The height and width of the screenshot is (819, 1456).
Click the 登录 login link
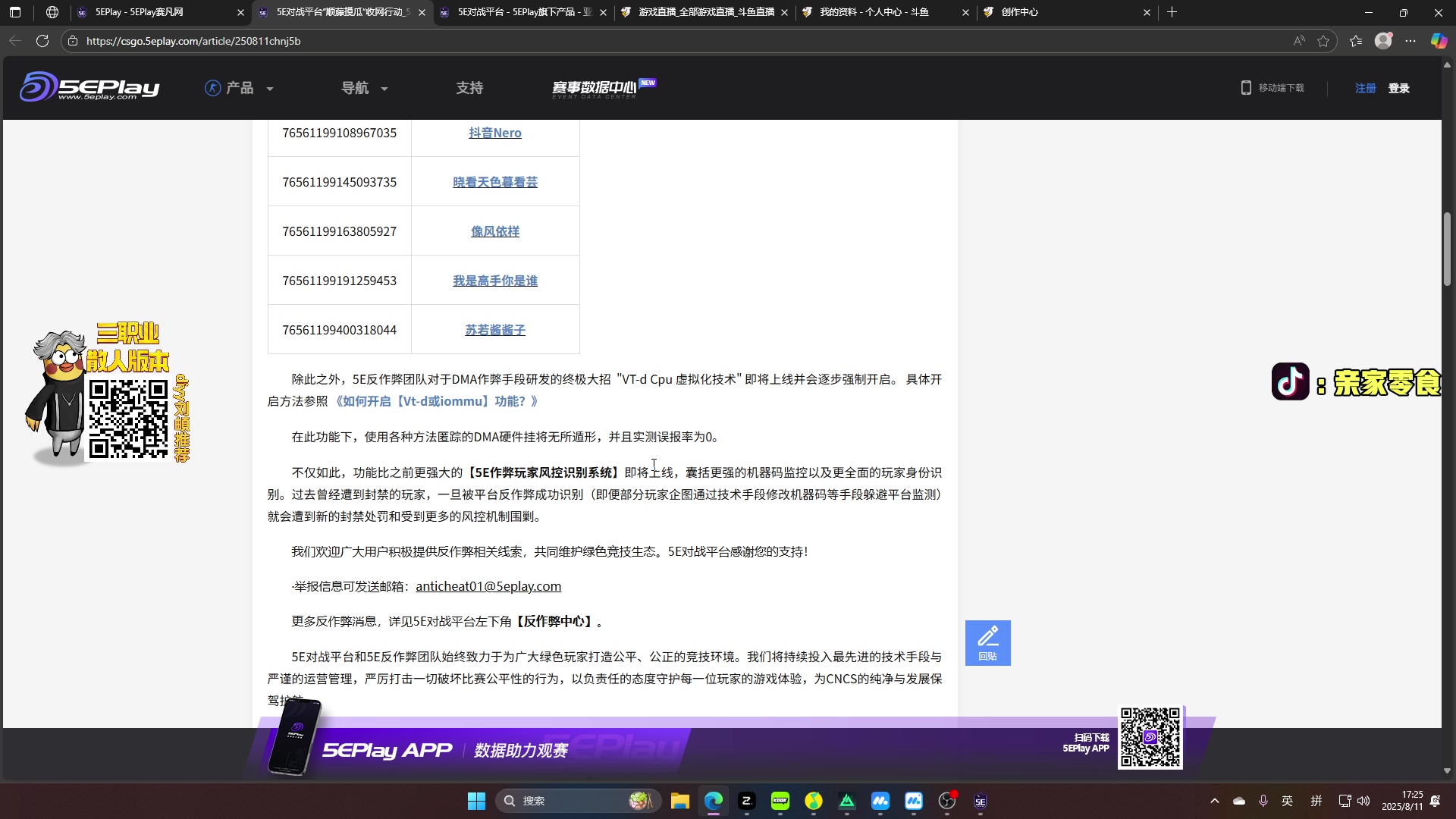[1398, 88]
